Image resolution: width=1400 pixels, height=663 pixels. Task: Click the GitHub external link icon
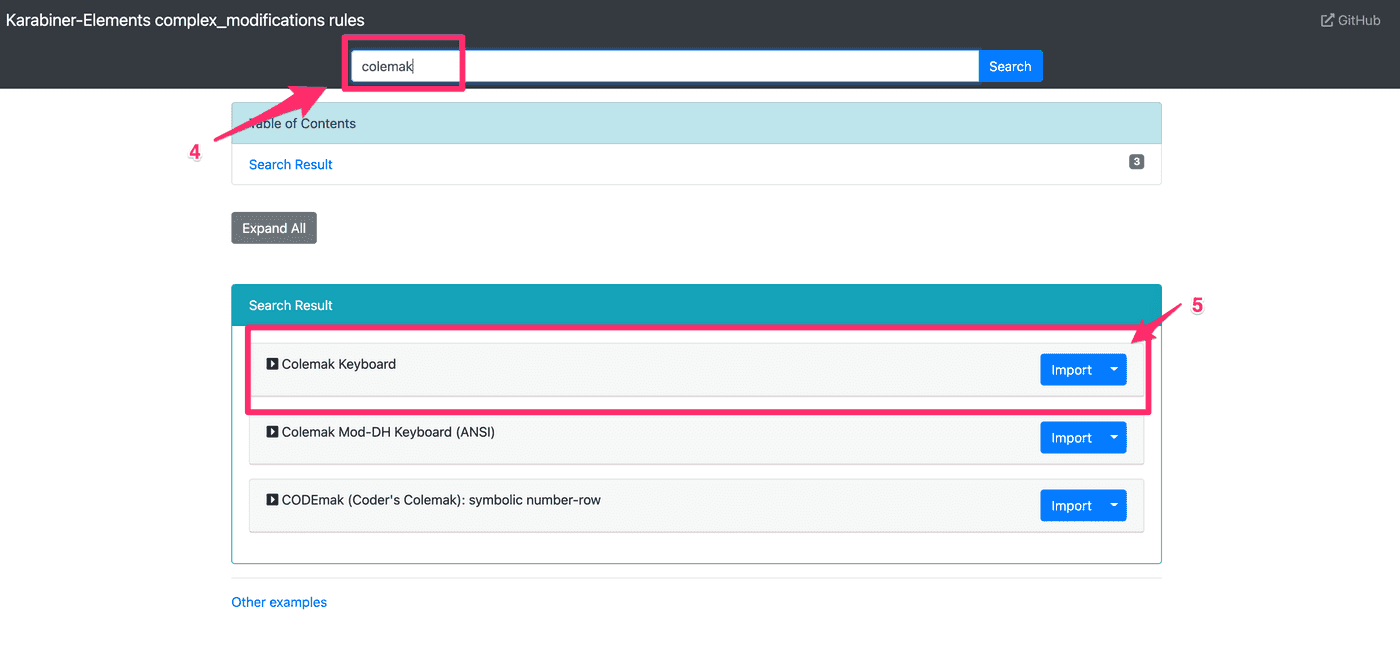(1327, 20)
